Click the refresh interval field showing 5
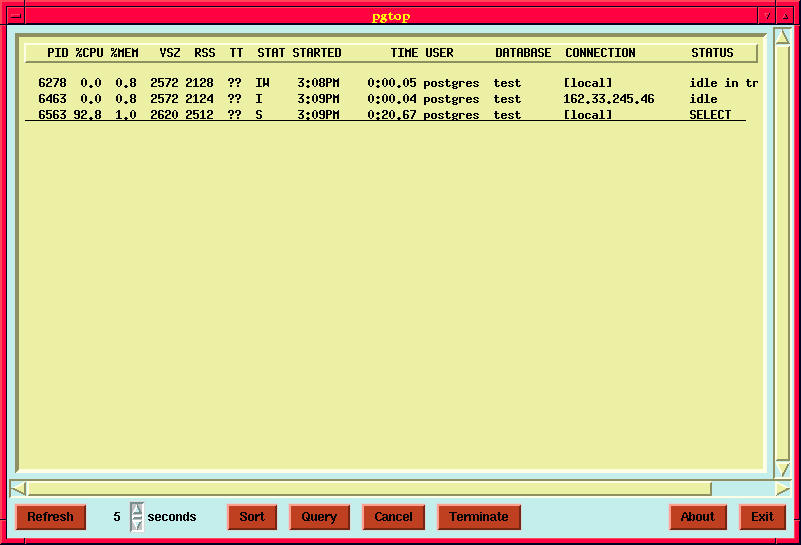 coord(116,517)
